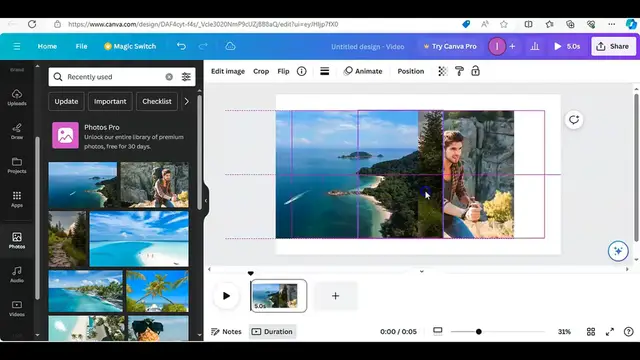Click Try Canva Pro
The height and width of the screenshot is (360, 640).
pos(450,46)
